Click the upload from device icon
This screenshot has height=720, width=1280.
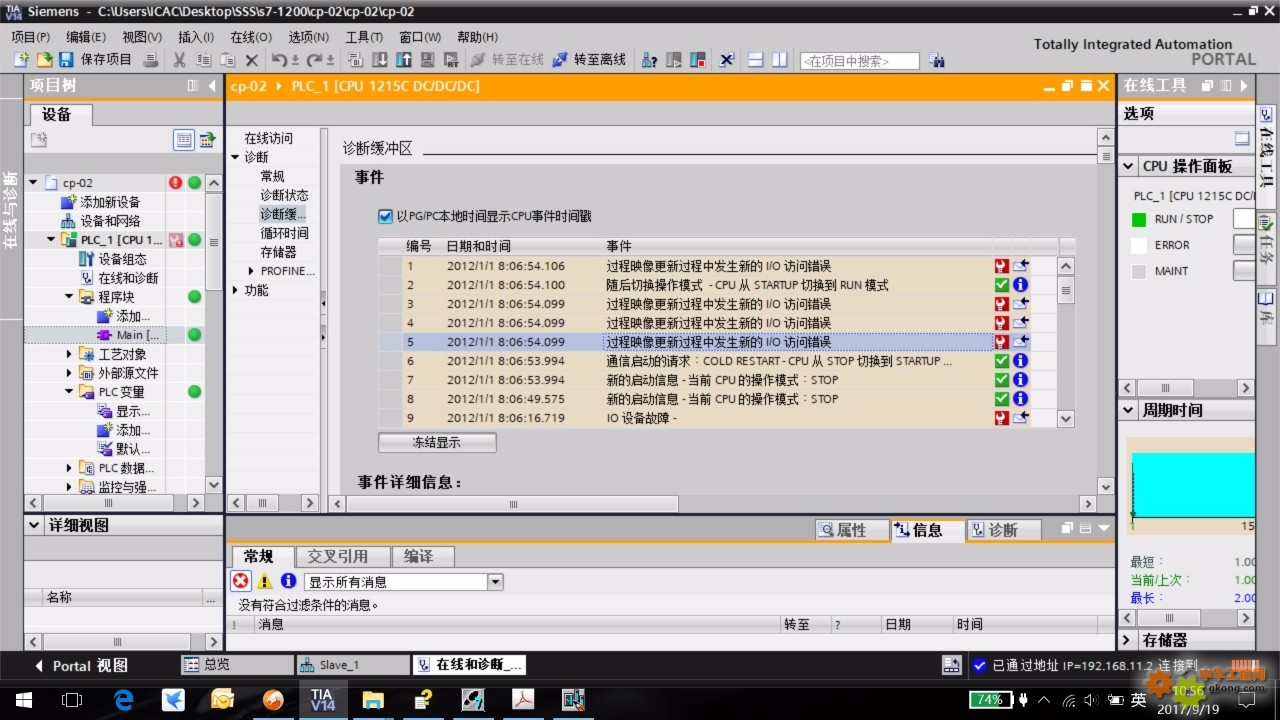pyautogui.click(x=404, y=60)
